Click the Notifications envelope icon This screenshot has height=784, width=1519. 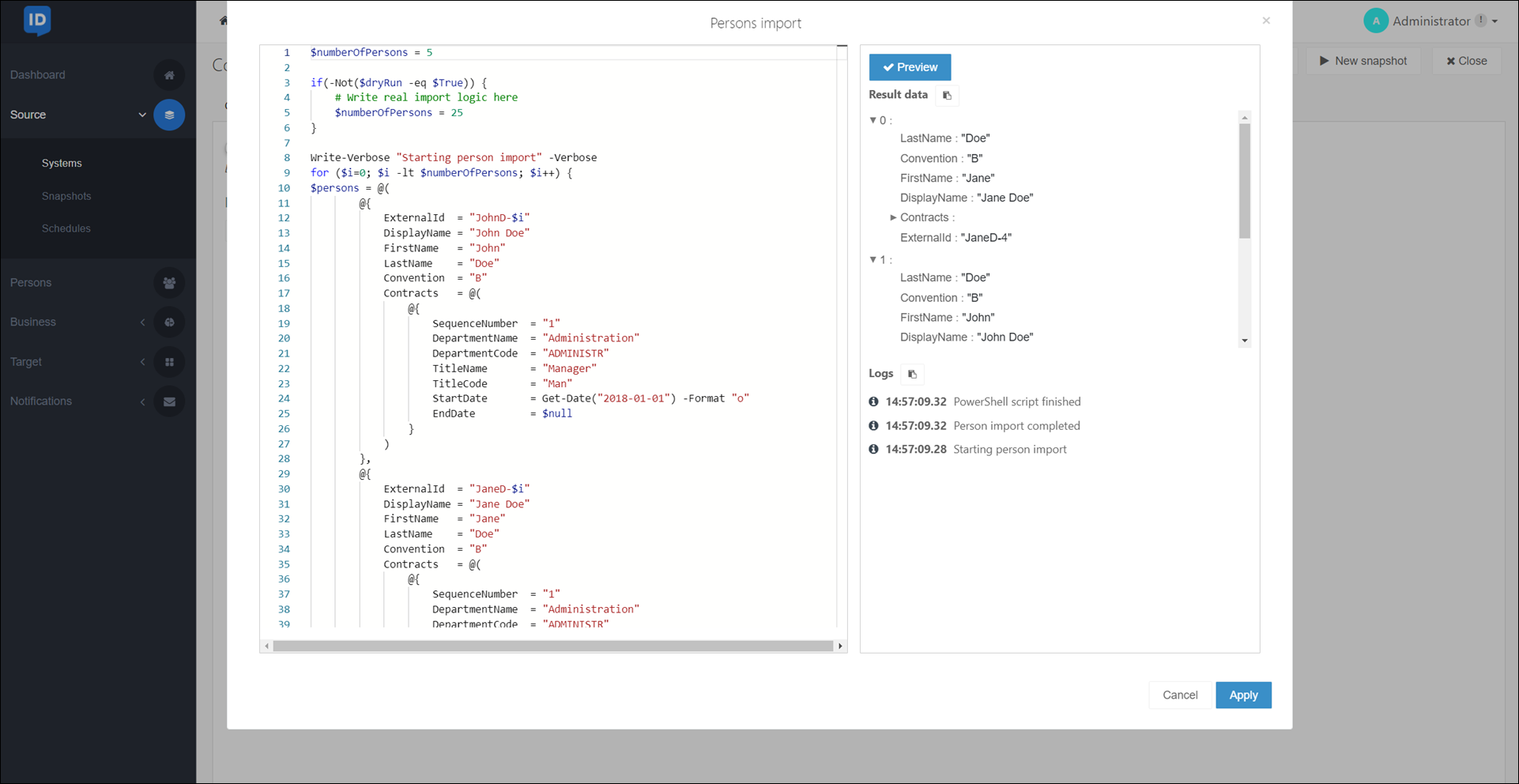pyautogui.click(x=169, y=401)
